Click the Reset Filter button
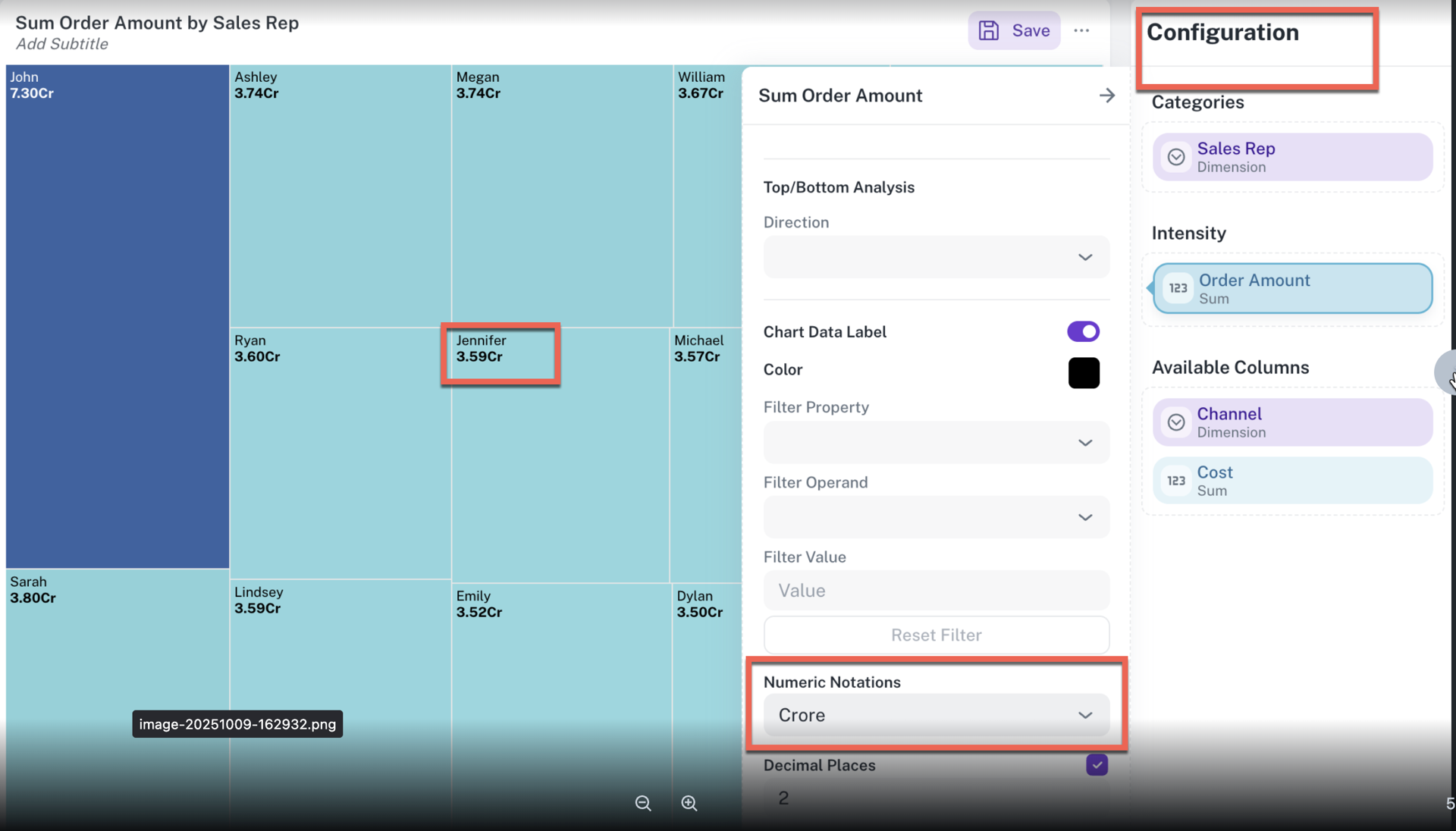The image size is (1456, 831). (x=936, y=635)
